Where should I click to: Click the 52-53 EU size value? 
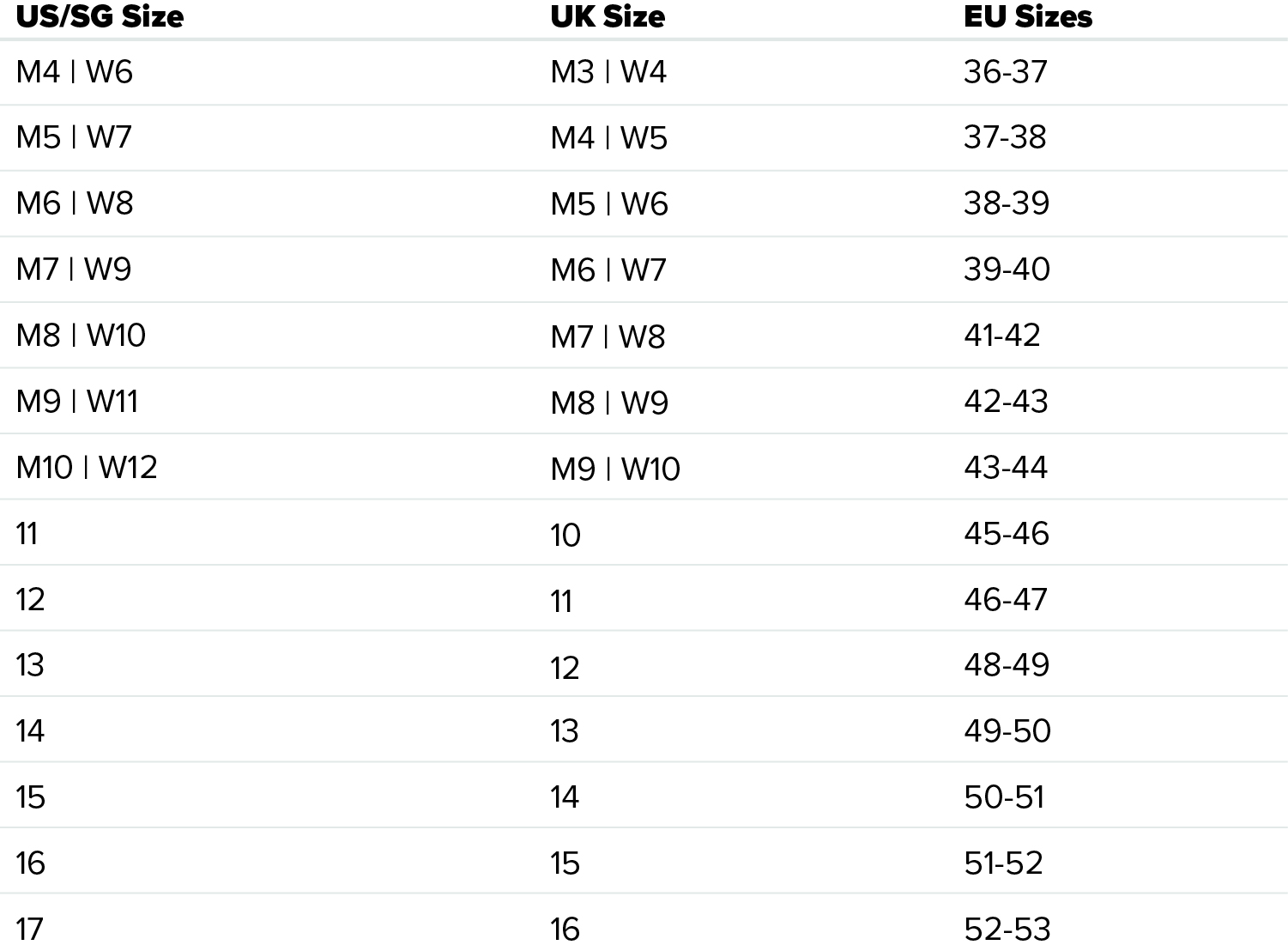1007,930
